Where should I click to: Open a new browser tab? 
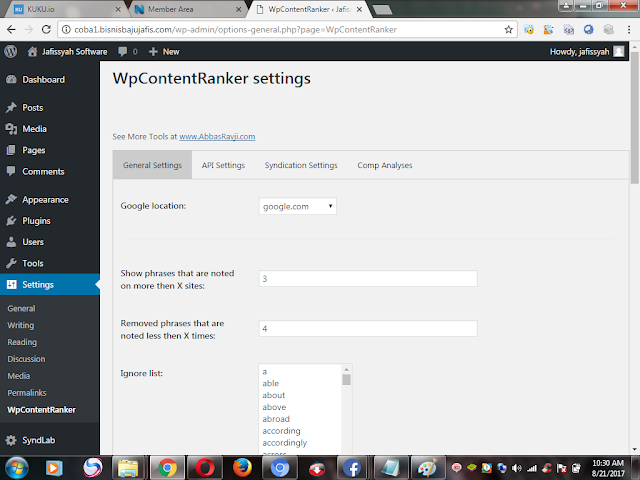(x=382, y=10)
